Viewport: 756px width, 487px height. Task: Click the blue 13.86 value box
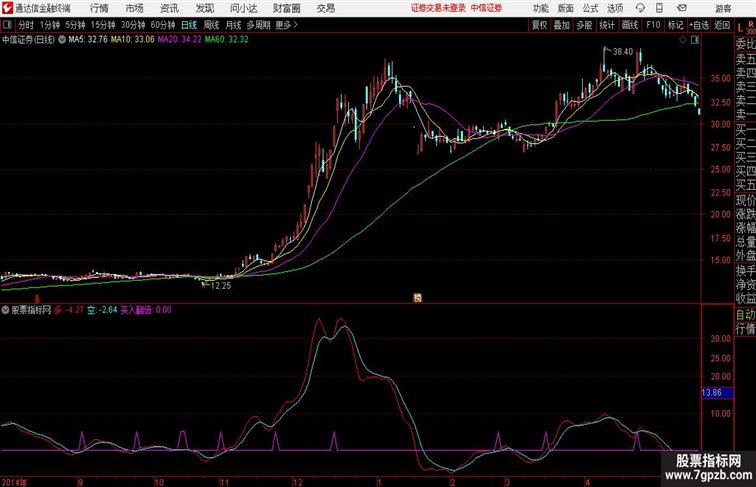point(717,393)
